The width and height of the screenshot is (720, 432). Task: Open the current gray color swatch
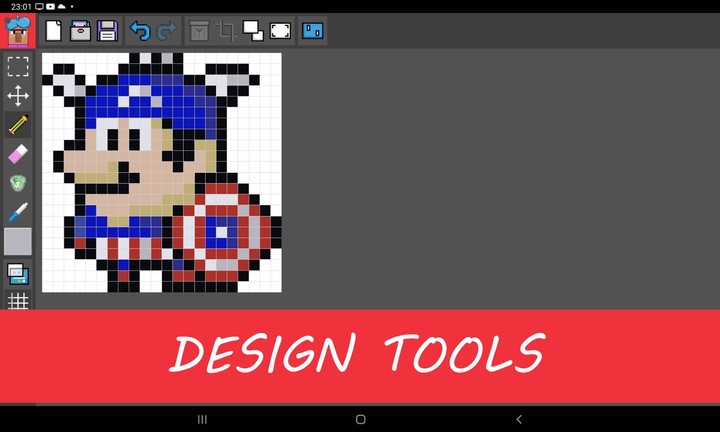click(x=18, y=241)
